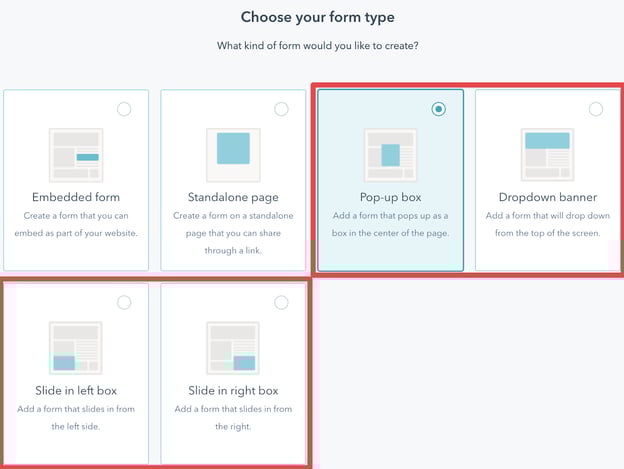The image size is (624, 469).
Task: Click the "Dropdown banner" card title
Action: 547,197
